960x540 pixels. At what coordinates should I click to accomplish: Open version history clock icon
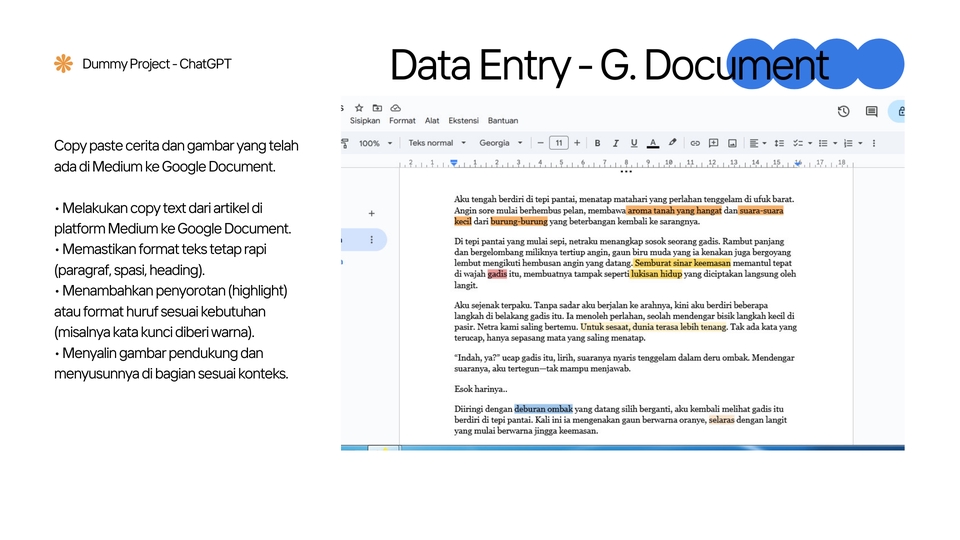click(x=844, y=111)
